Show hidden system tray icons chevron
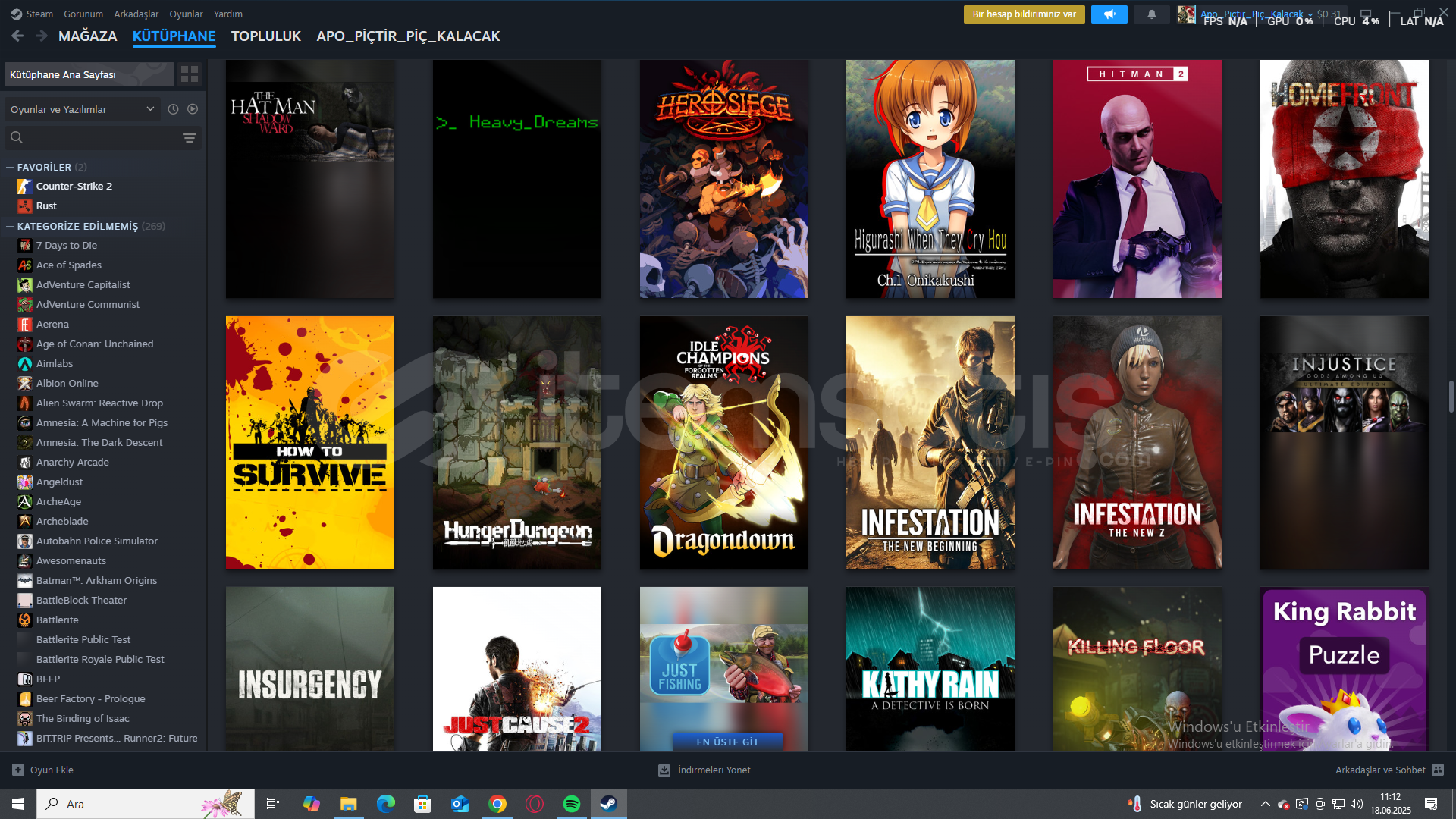 pyautogui.click(x=1265, y=804)
